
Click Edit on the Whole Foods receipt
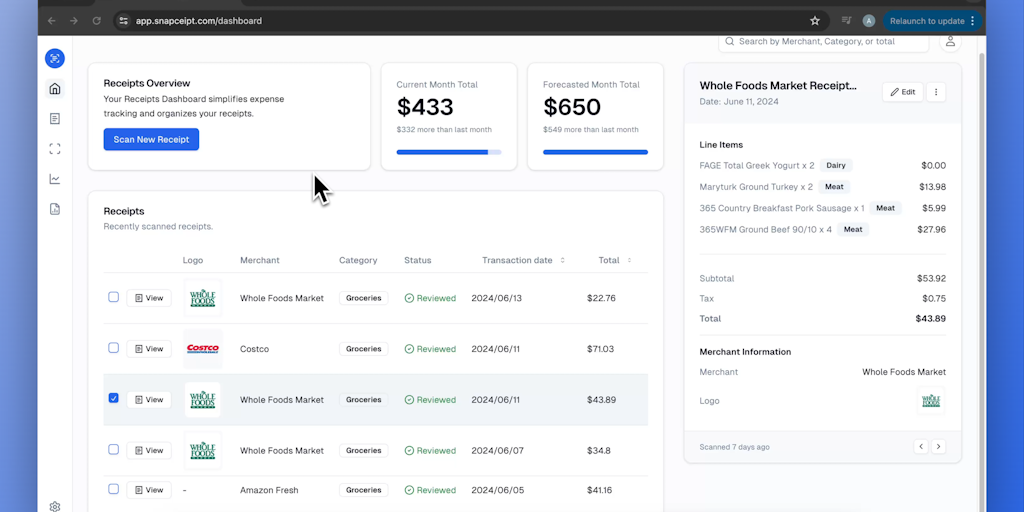(902, 92)
